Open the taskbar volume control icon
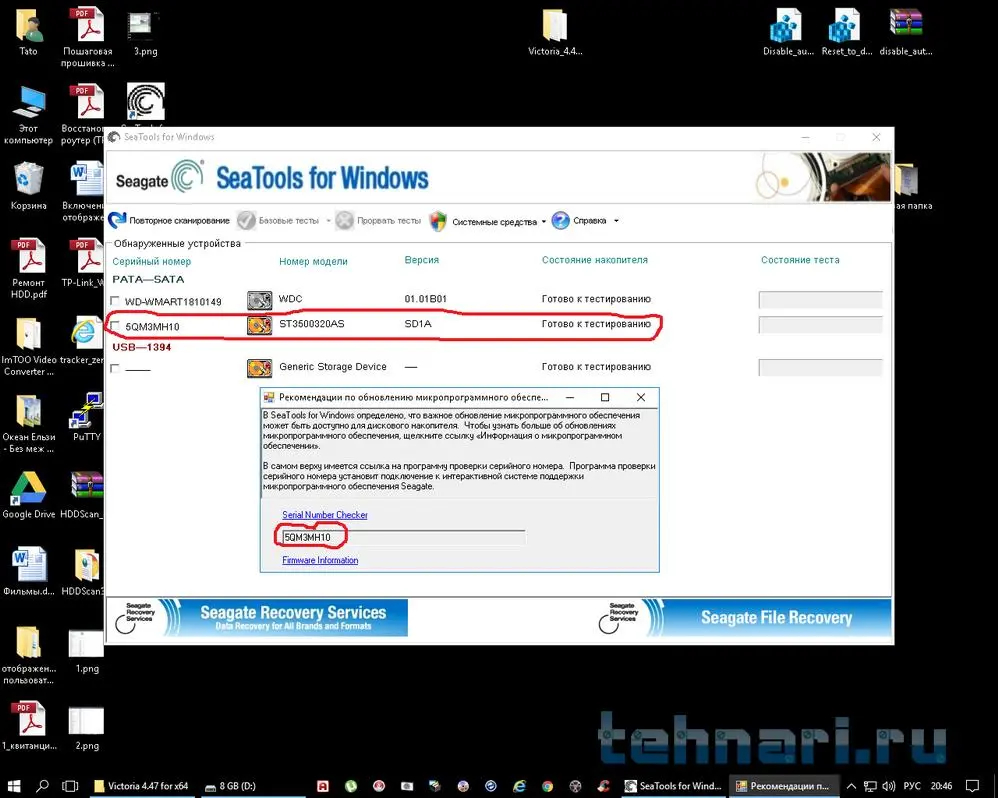The width and height of the screenshot is (998, 798). click(889, 786)
